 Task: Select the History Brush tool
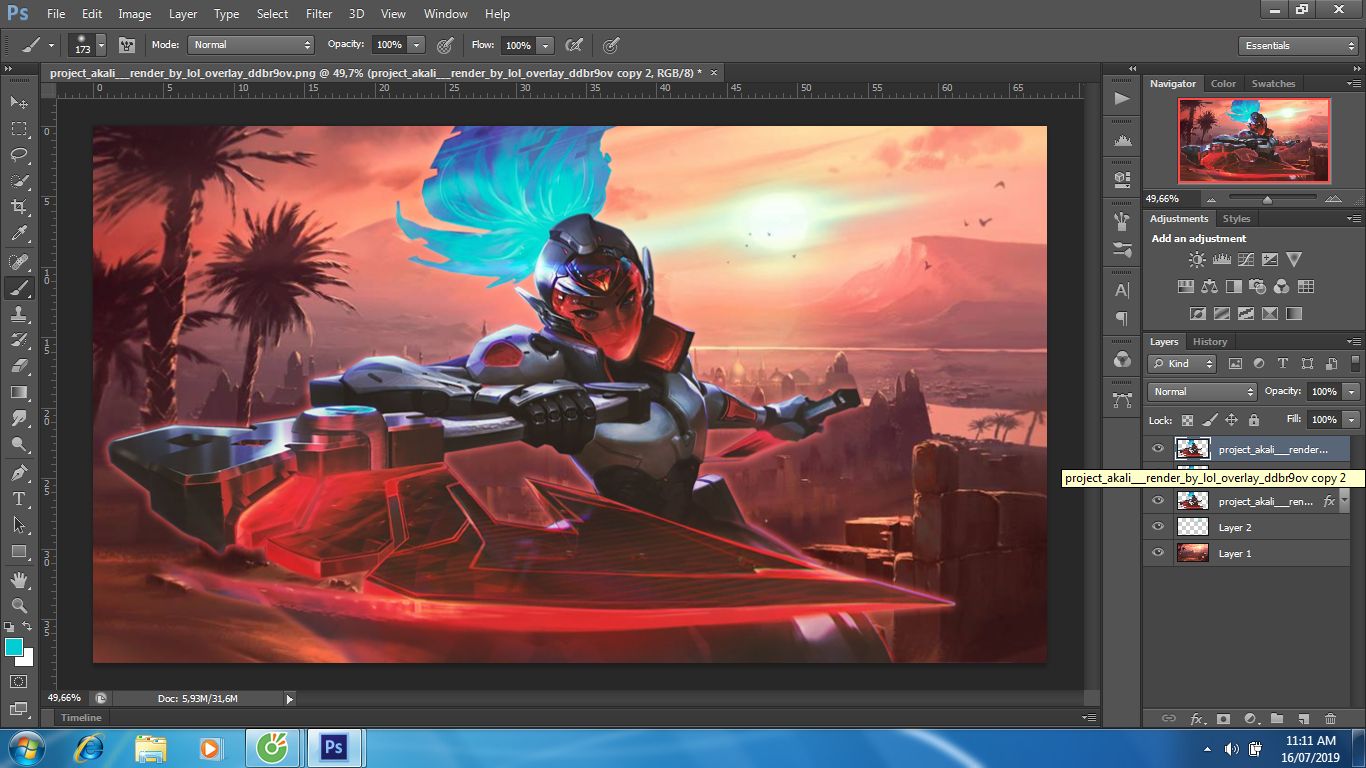[x=19, y=340]
